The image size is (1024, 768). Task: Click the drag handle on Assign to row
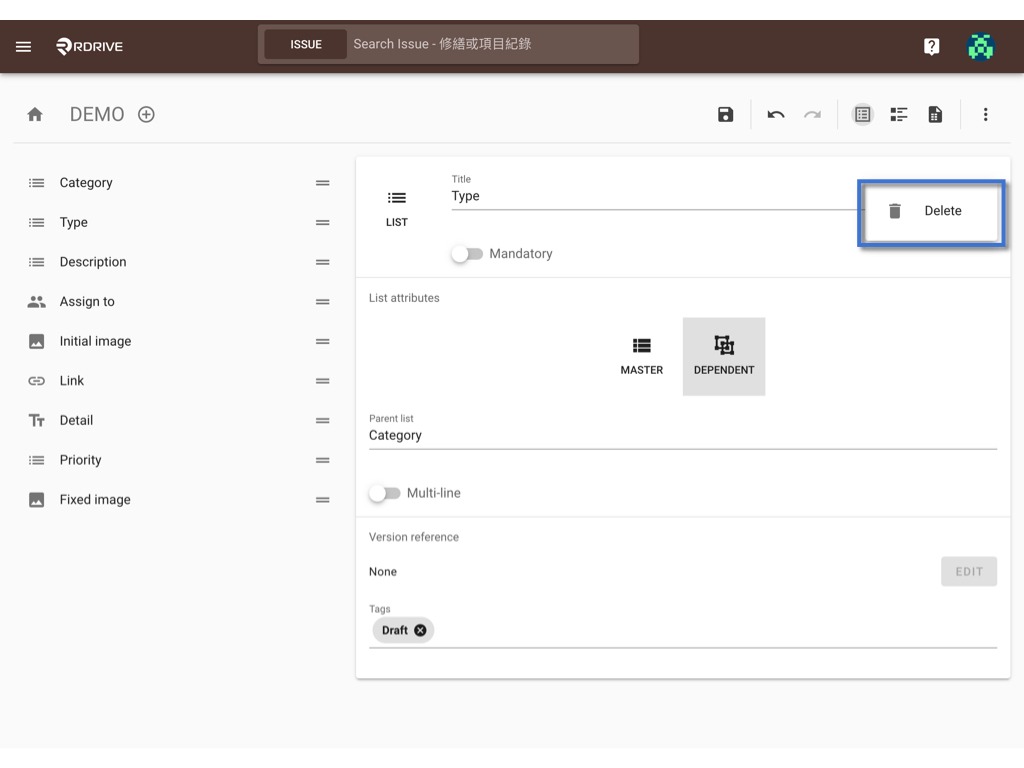tap(323, 302)
